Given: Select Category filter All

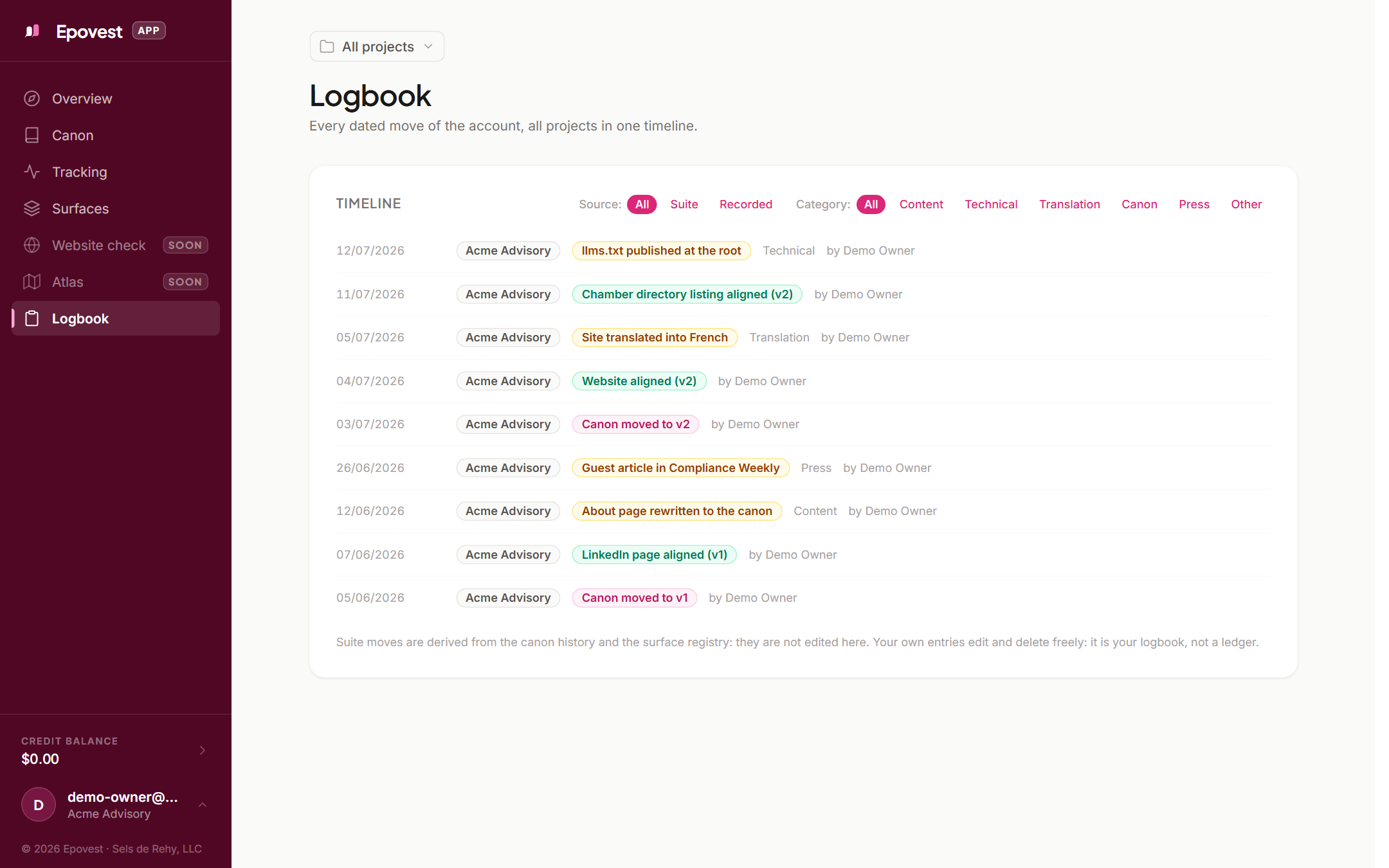Looking at the screenshot, I should pyautogui.click(x=871, y=204).
